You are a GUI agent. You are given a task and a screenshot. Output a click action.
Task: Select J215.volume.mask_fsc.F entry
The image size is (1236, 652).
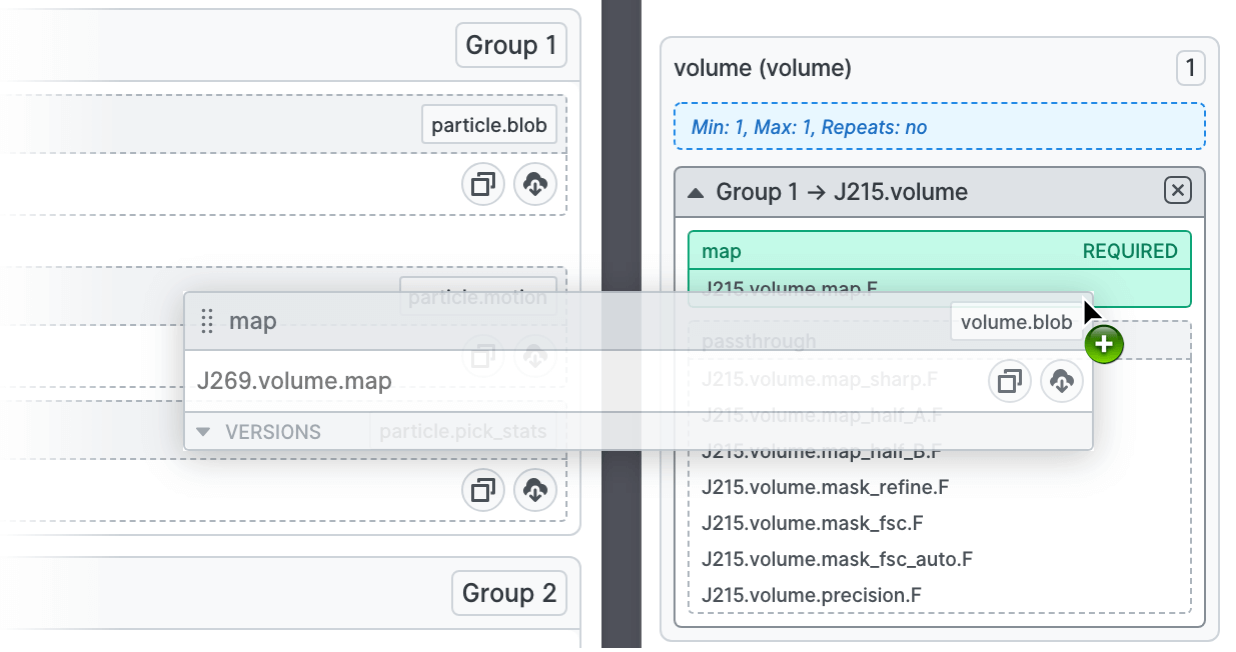812,524
